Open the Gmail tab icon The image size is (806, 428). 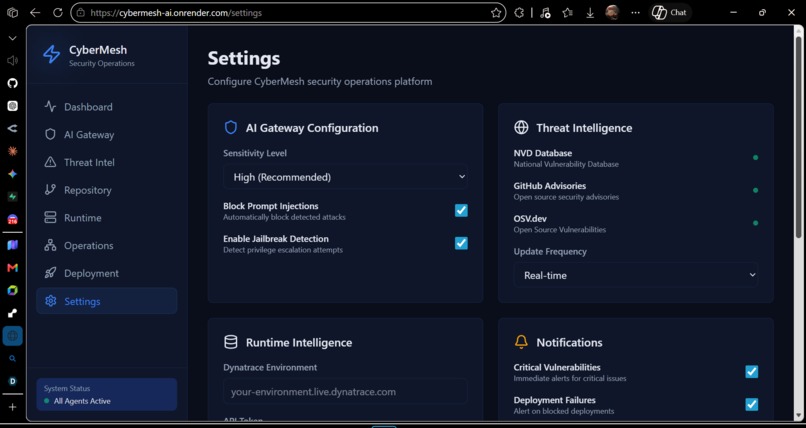point(12,268)
